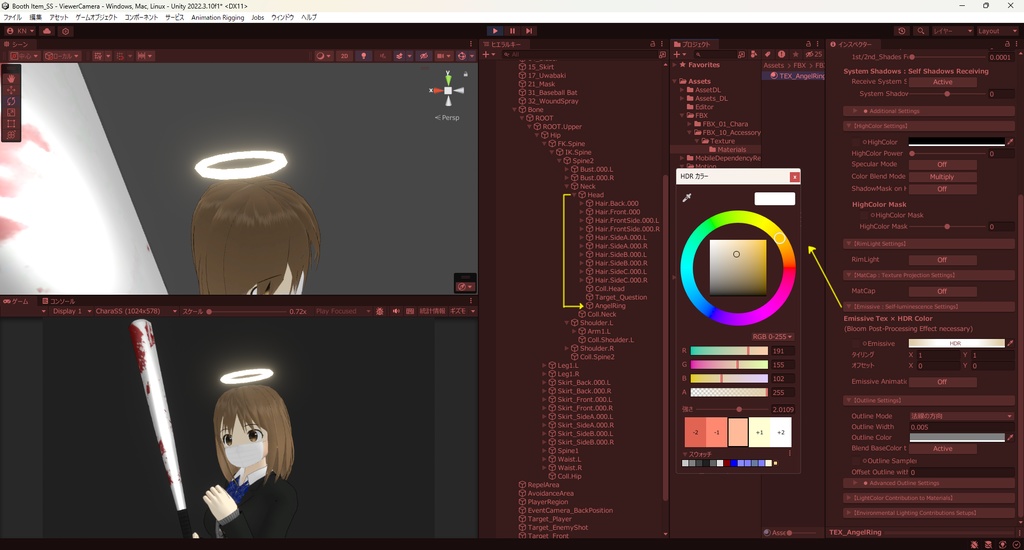
Task: Open the version control icon beside cloud
Action: [x=65, y=31]
